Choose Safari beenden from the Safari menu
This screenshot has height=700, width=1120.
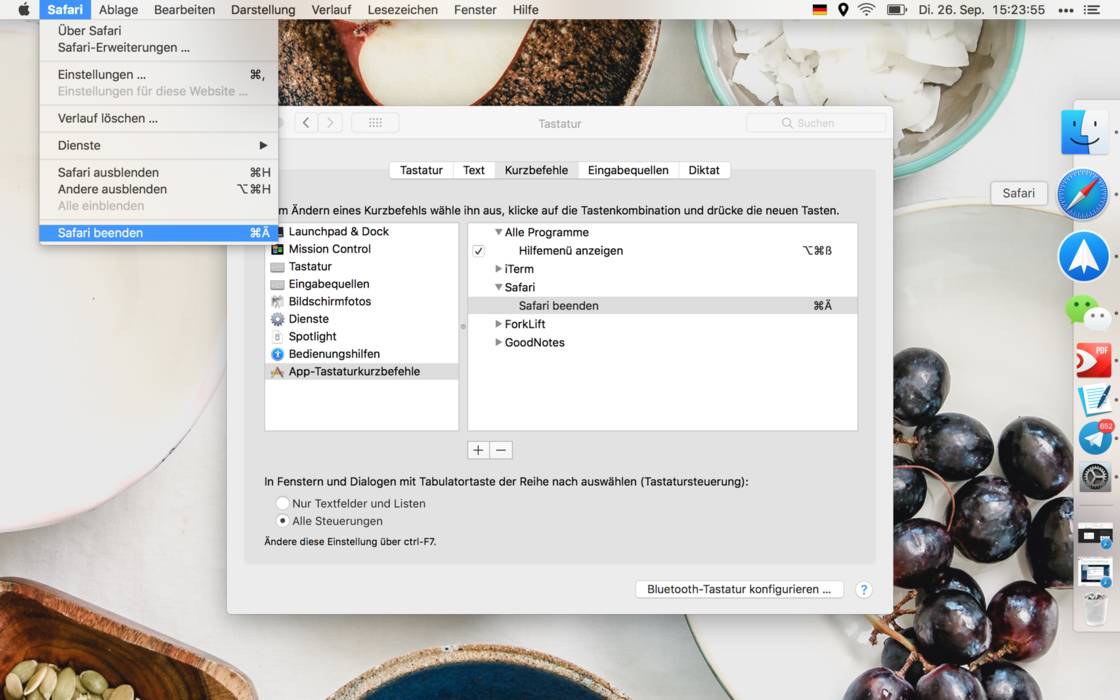click(x=100, y=233)
